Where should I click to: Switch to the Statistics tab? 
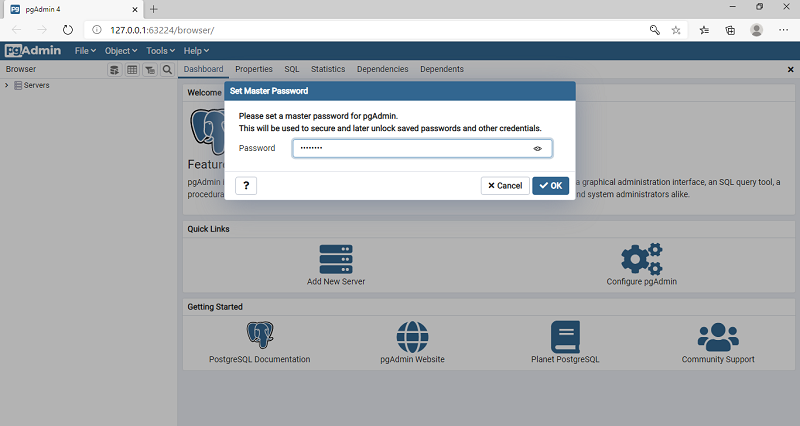[328, 69]
